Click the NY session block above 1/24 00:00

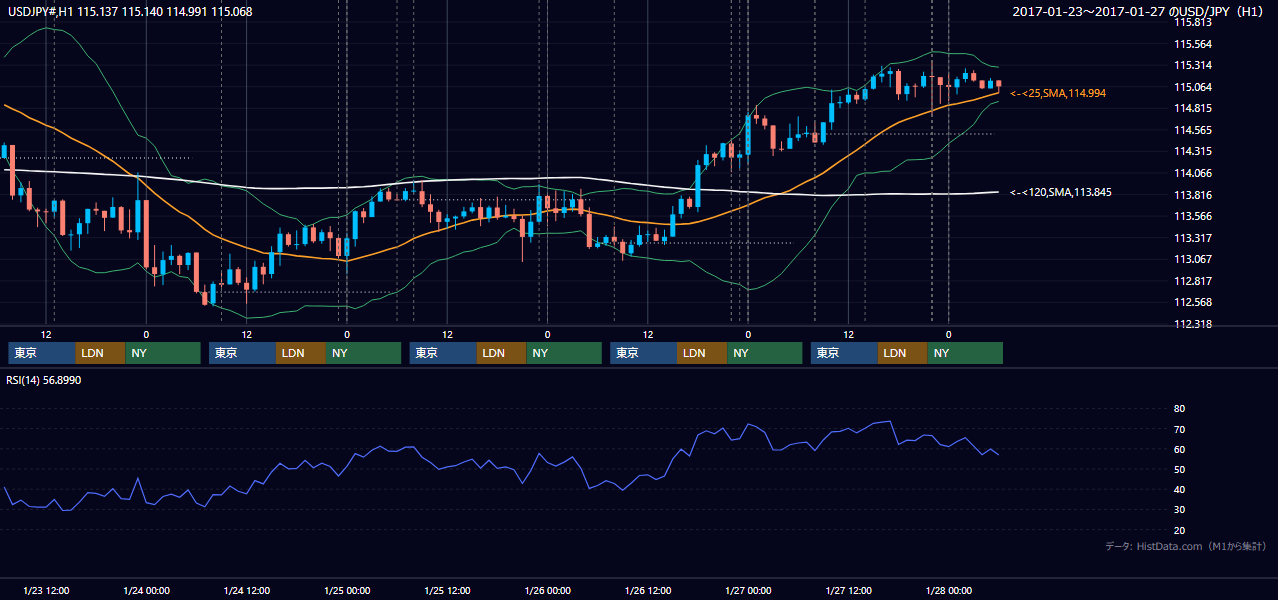tap(163, 353)
